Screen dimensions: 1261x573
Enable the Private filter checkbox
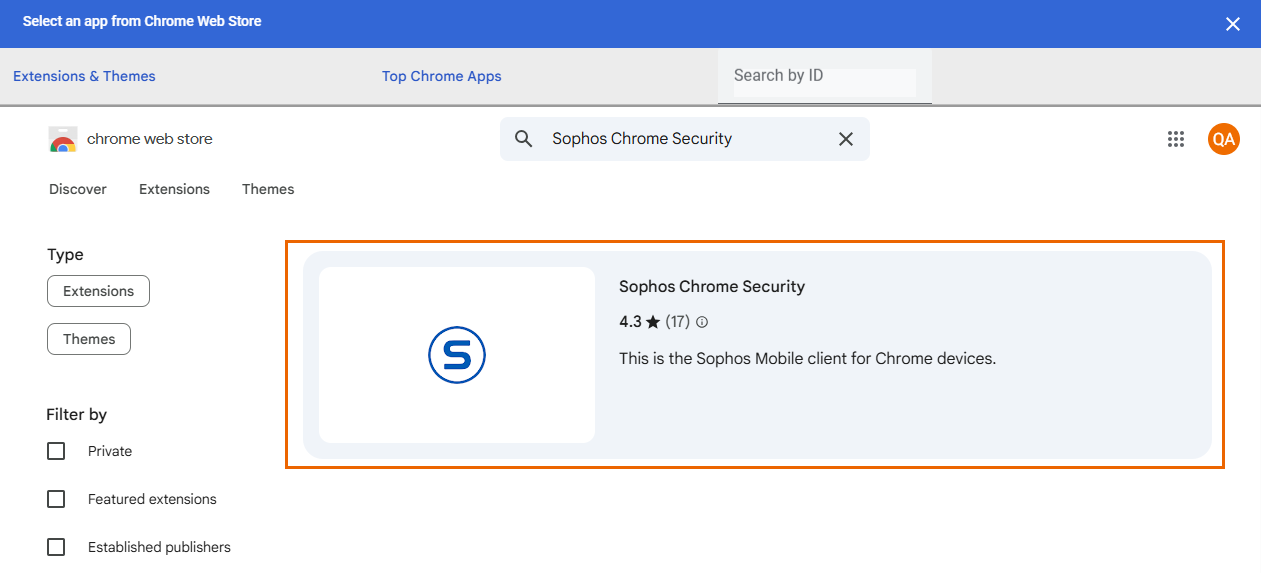coord(56,451)
